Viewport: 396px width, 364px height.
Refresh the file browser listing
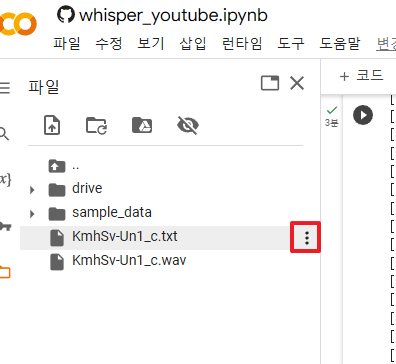coord(96,125)
